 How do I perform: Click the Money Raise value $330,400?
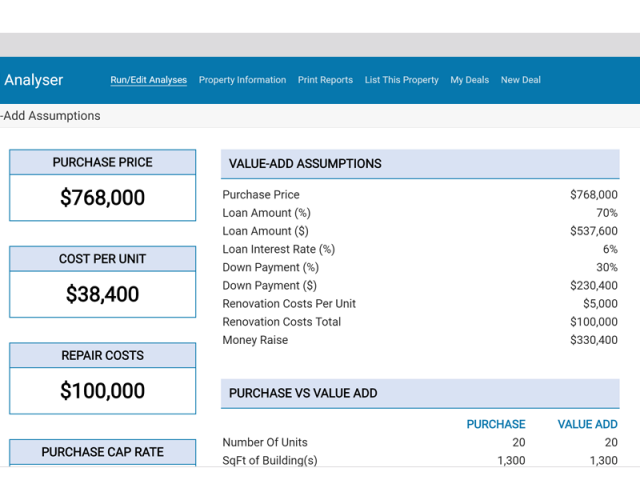[x=594, y=340]
